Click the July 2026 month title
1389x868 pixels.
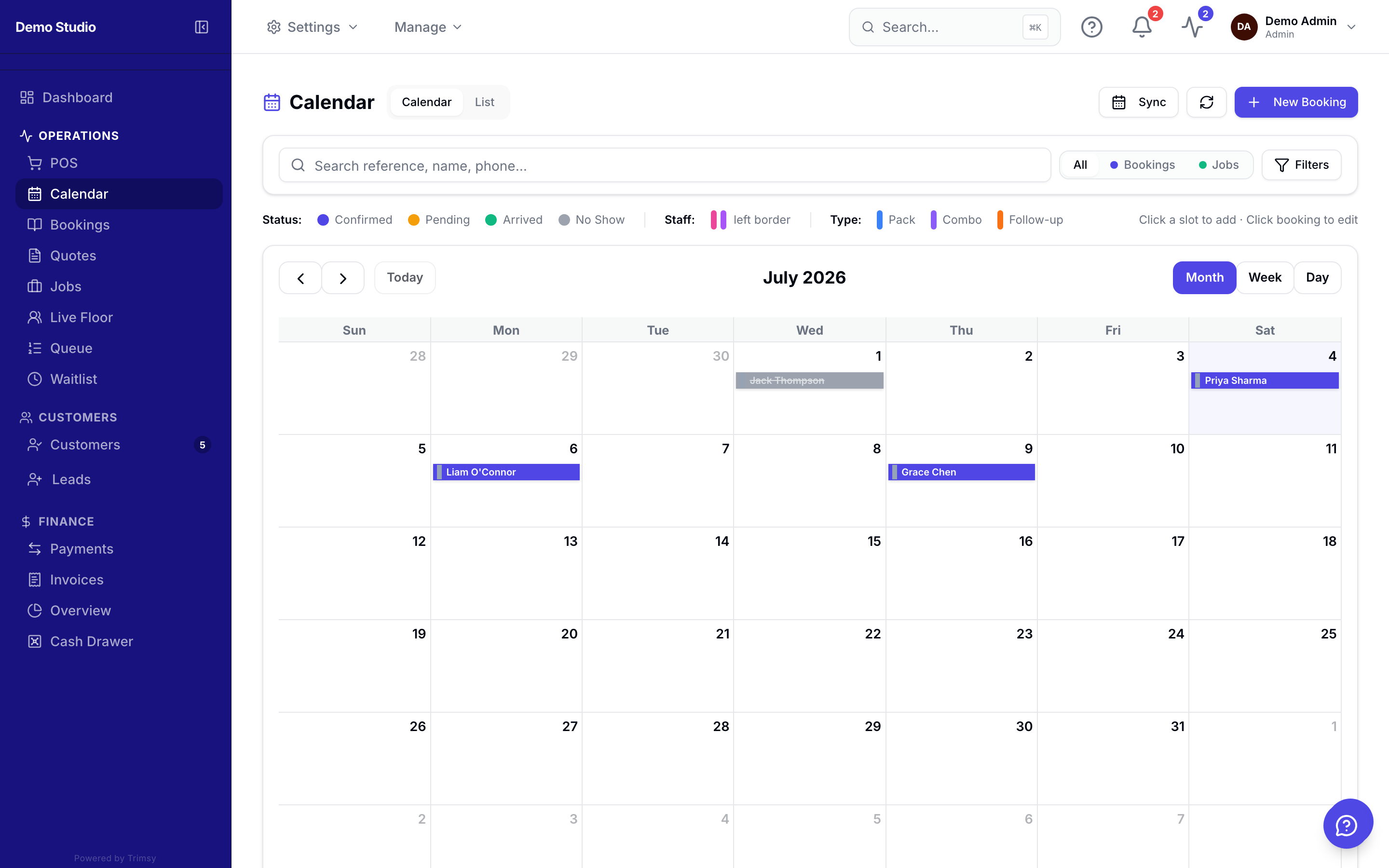coord(804,278)
